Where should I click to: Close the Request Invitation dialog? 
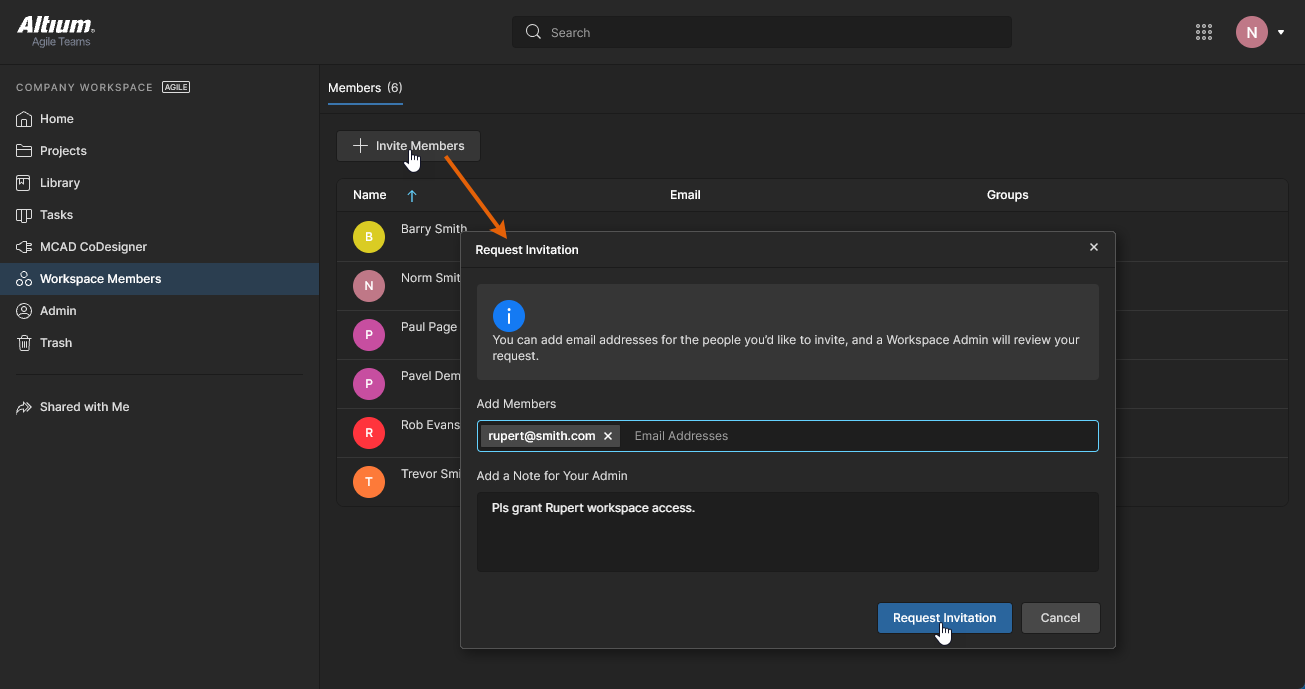[x=1093, y=247]
